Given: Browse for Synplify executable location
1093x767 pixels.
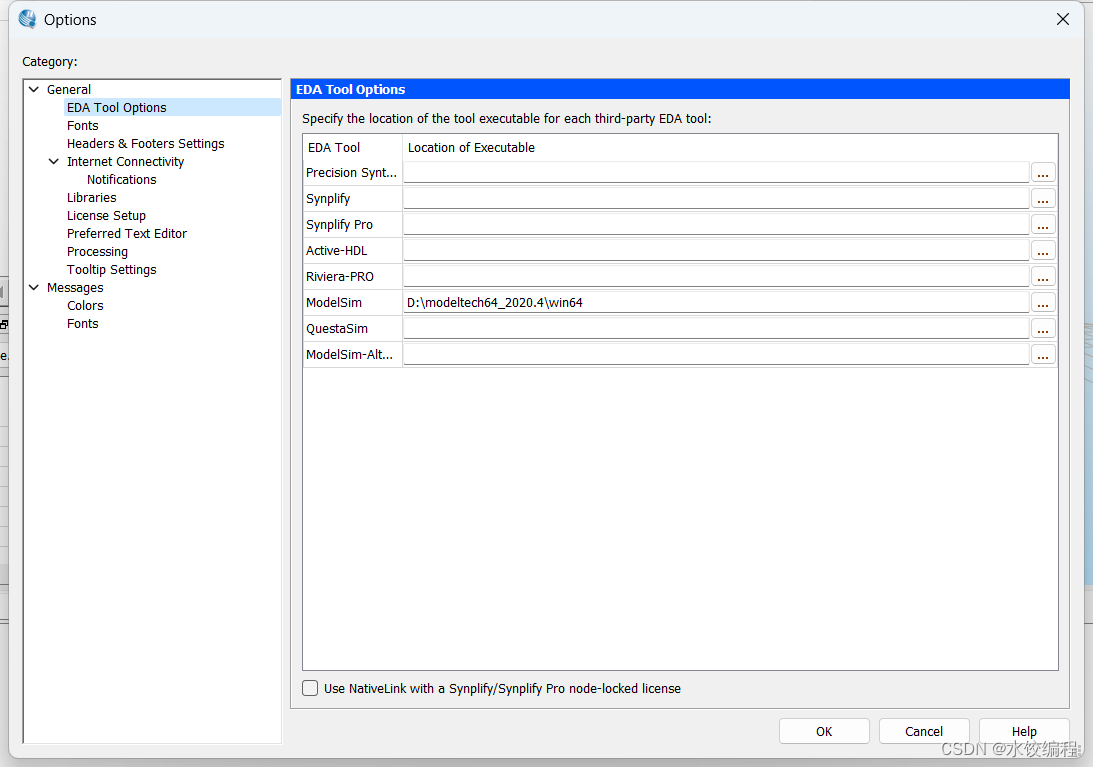Looking at the screenshot, I should tap(1043, 199).
